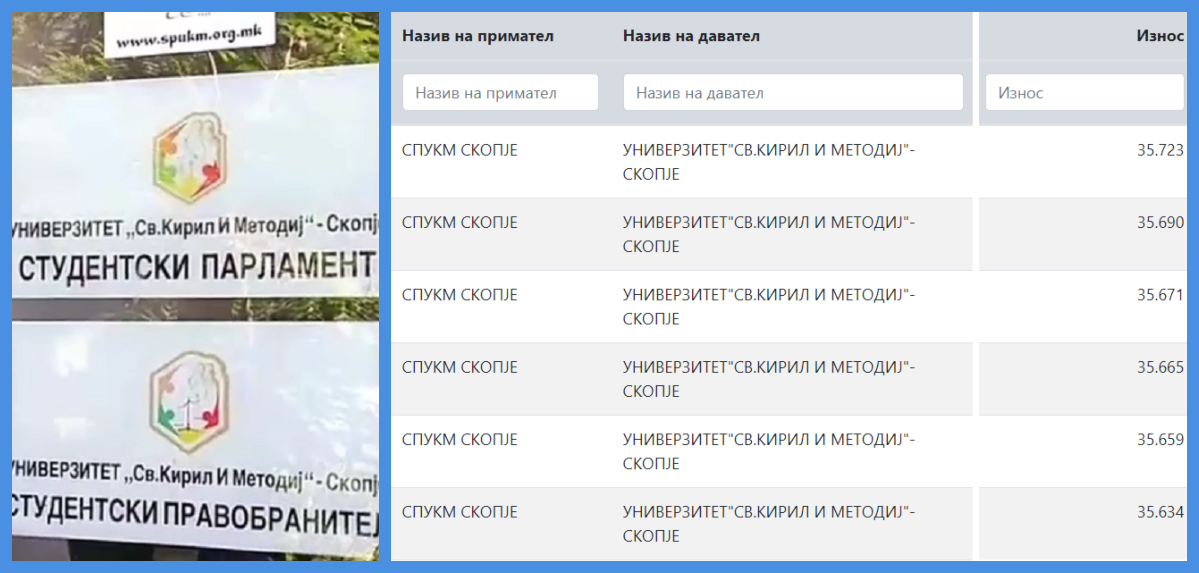Click the 'Назив на примател' filter input
The height and width of the screenshot is (573, 1199).
pos(500,93)
